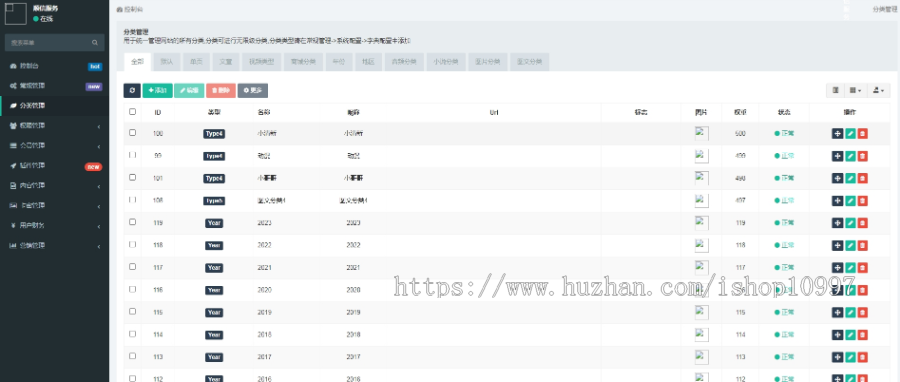Click the ID column header to sort
This screenshot has height=382, width=900.
[157, 112]
